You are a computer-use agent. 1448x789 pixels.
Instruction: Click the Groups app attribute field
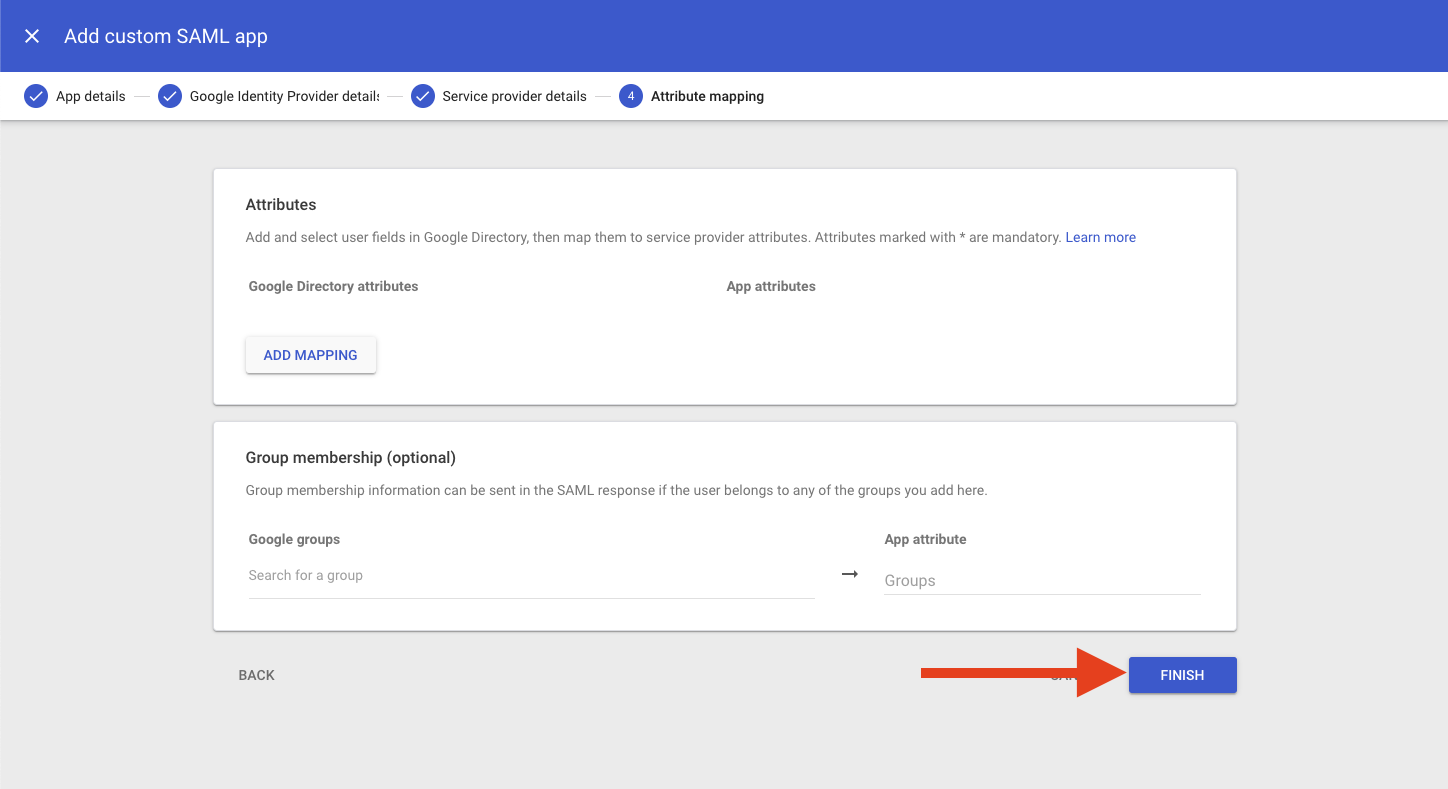click(1041, 581)
